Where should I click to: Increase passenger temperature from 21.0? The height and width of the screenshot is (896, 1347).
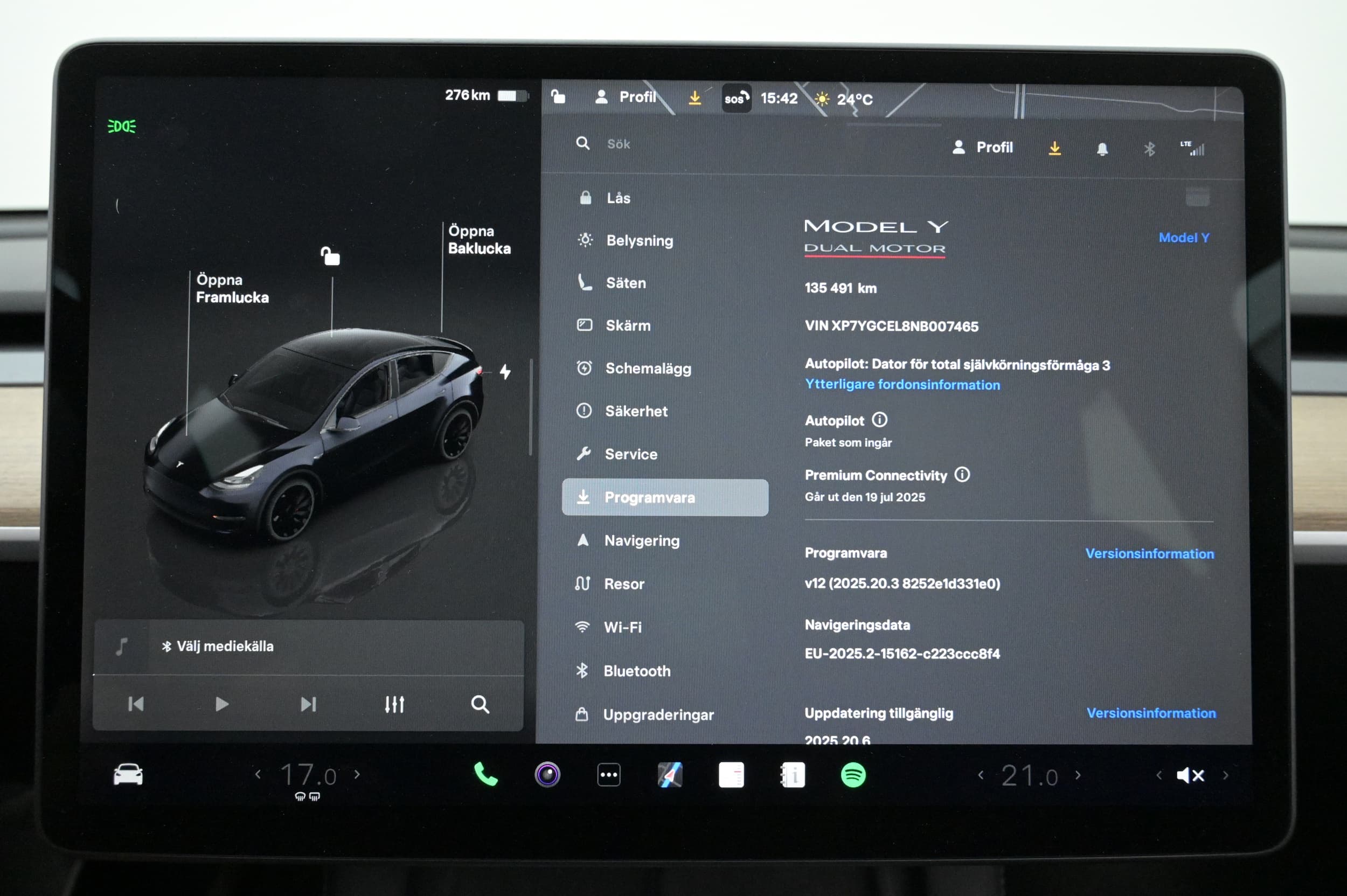tap(1078, 775)
